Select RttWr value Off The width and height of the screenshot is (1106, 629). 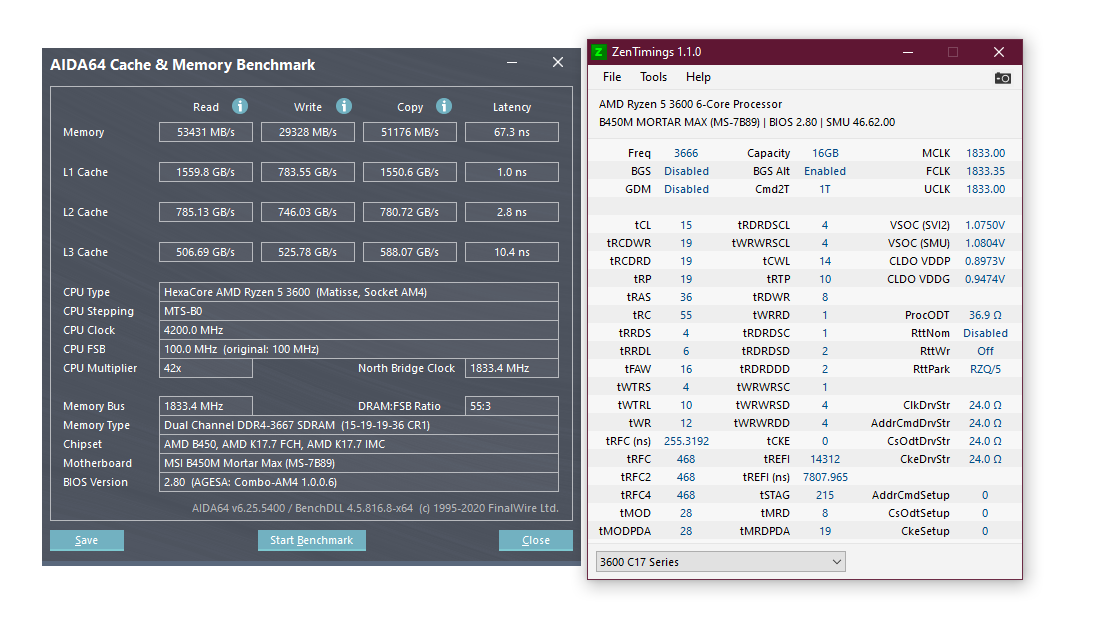tap(985, 351)
